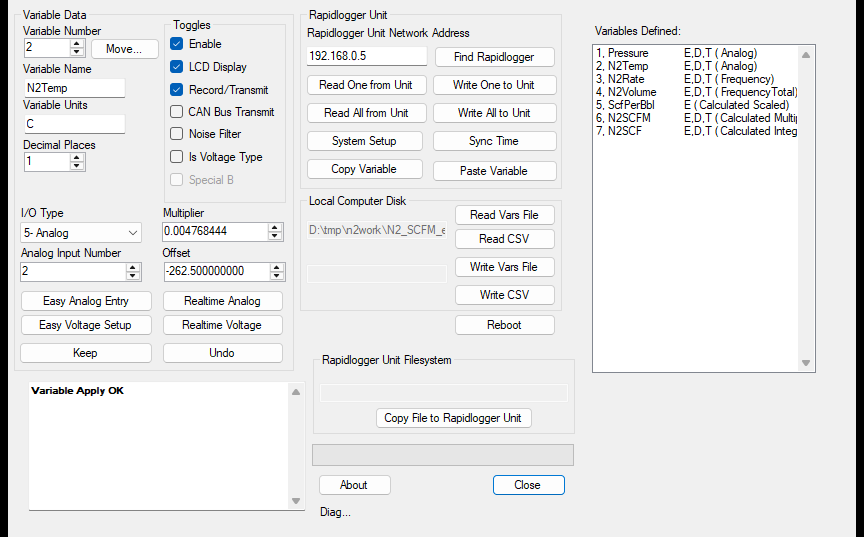Increment the Multiplier value

tap(274, 227)
